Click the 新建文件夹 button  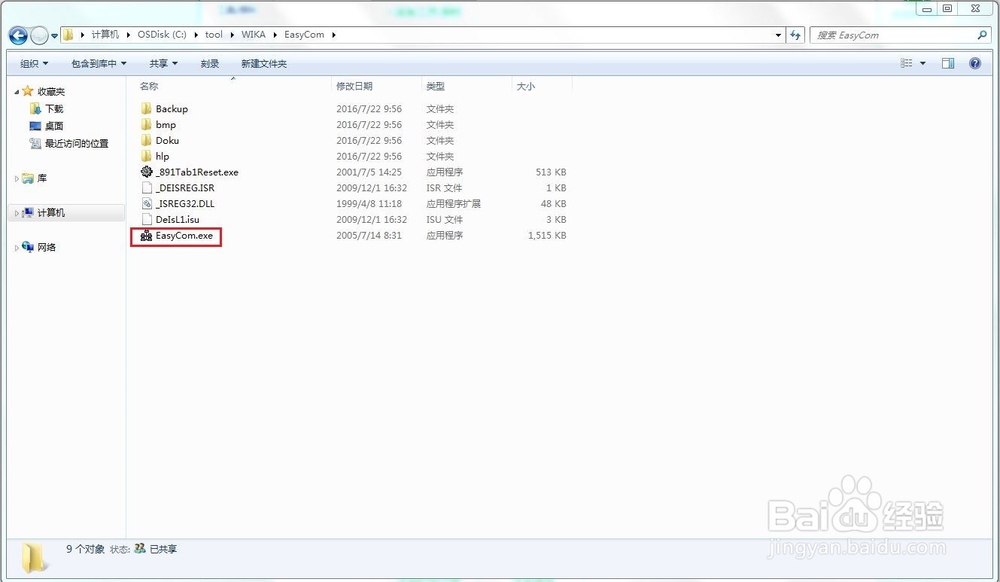click(263, 63)
